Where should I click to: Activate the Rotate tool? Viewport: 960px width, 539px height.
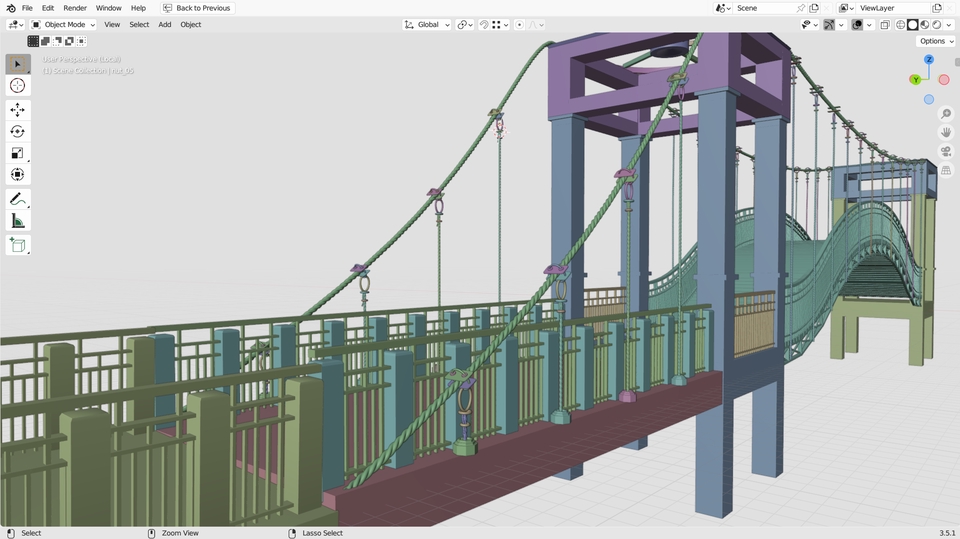(18, 131)
